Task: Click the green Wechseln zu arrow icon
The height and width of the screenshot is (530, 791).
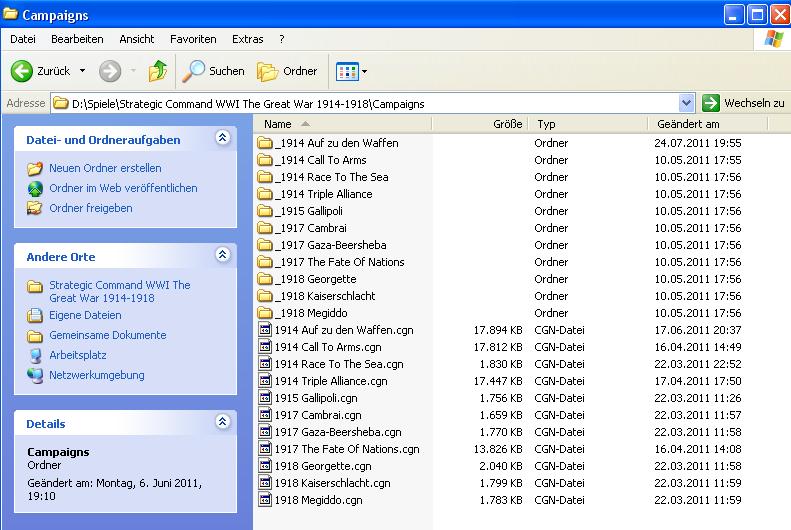Action: [x=711, y=103]
